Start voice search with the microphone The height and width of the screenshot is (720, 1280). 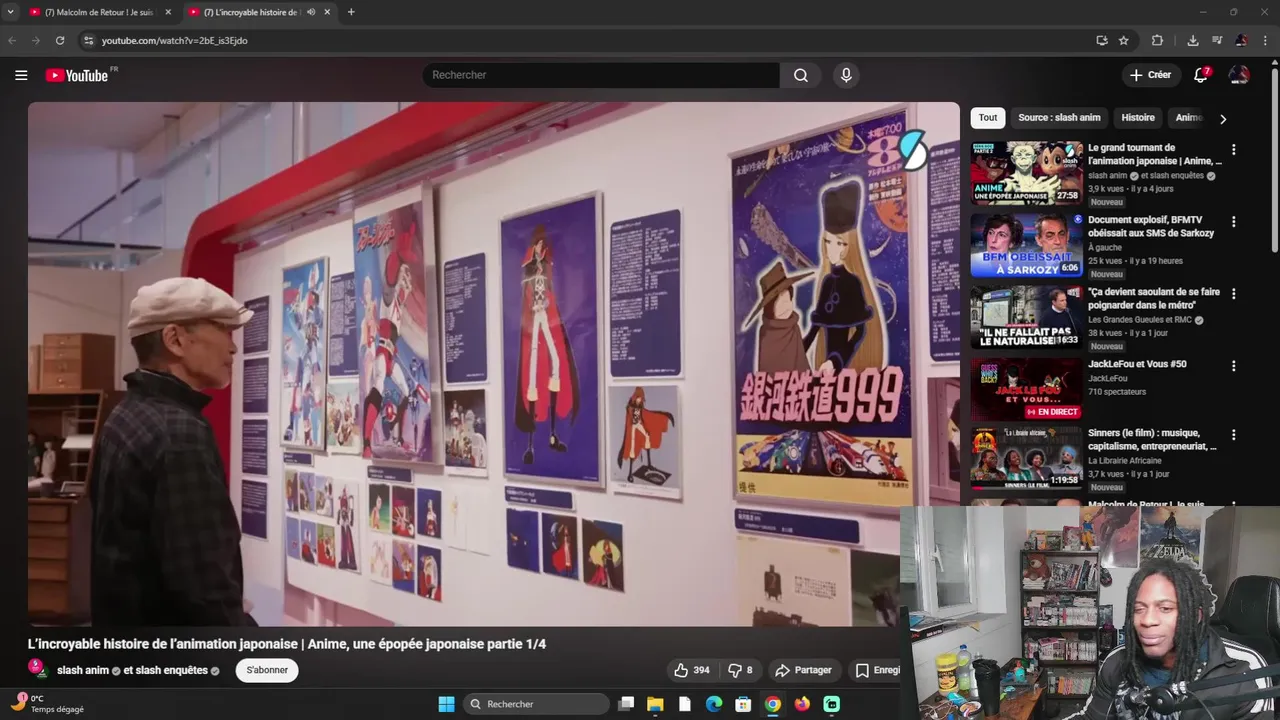point(846,75)
